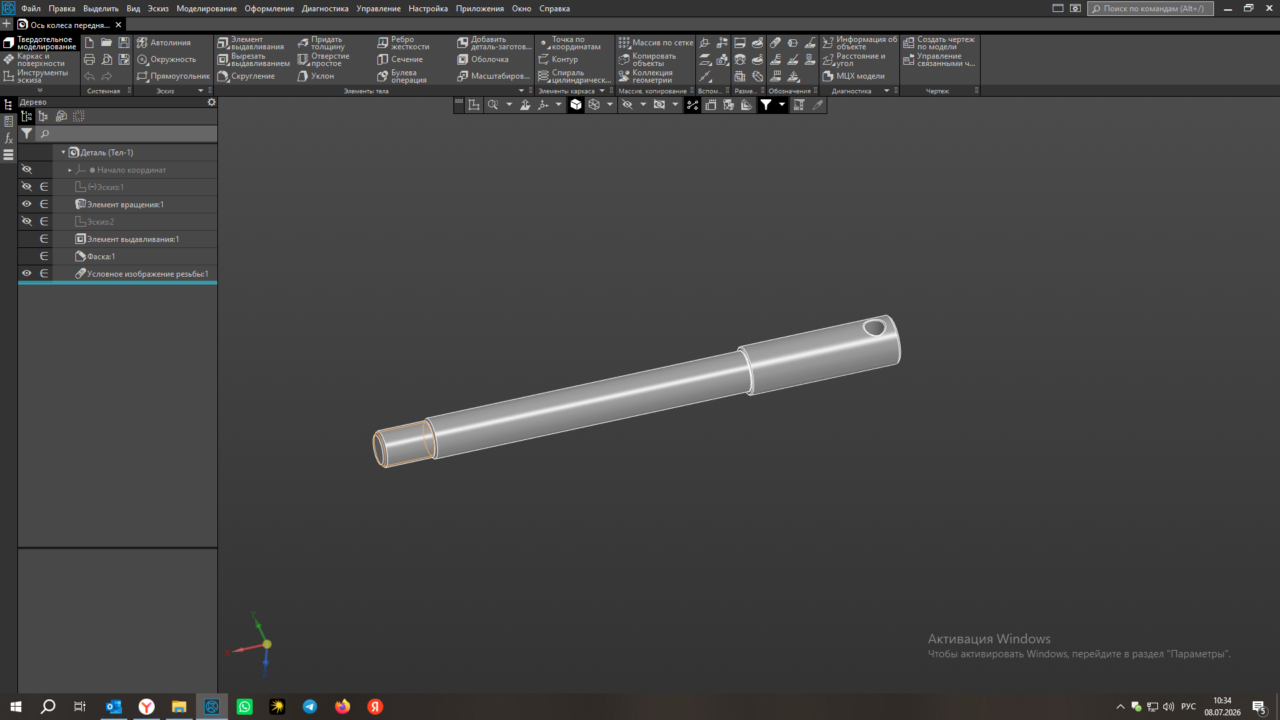Select Твердотельное моделирование toolset
This screenshot has height=720, width=1280.
click(x=40, y=43)
